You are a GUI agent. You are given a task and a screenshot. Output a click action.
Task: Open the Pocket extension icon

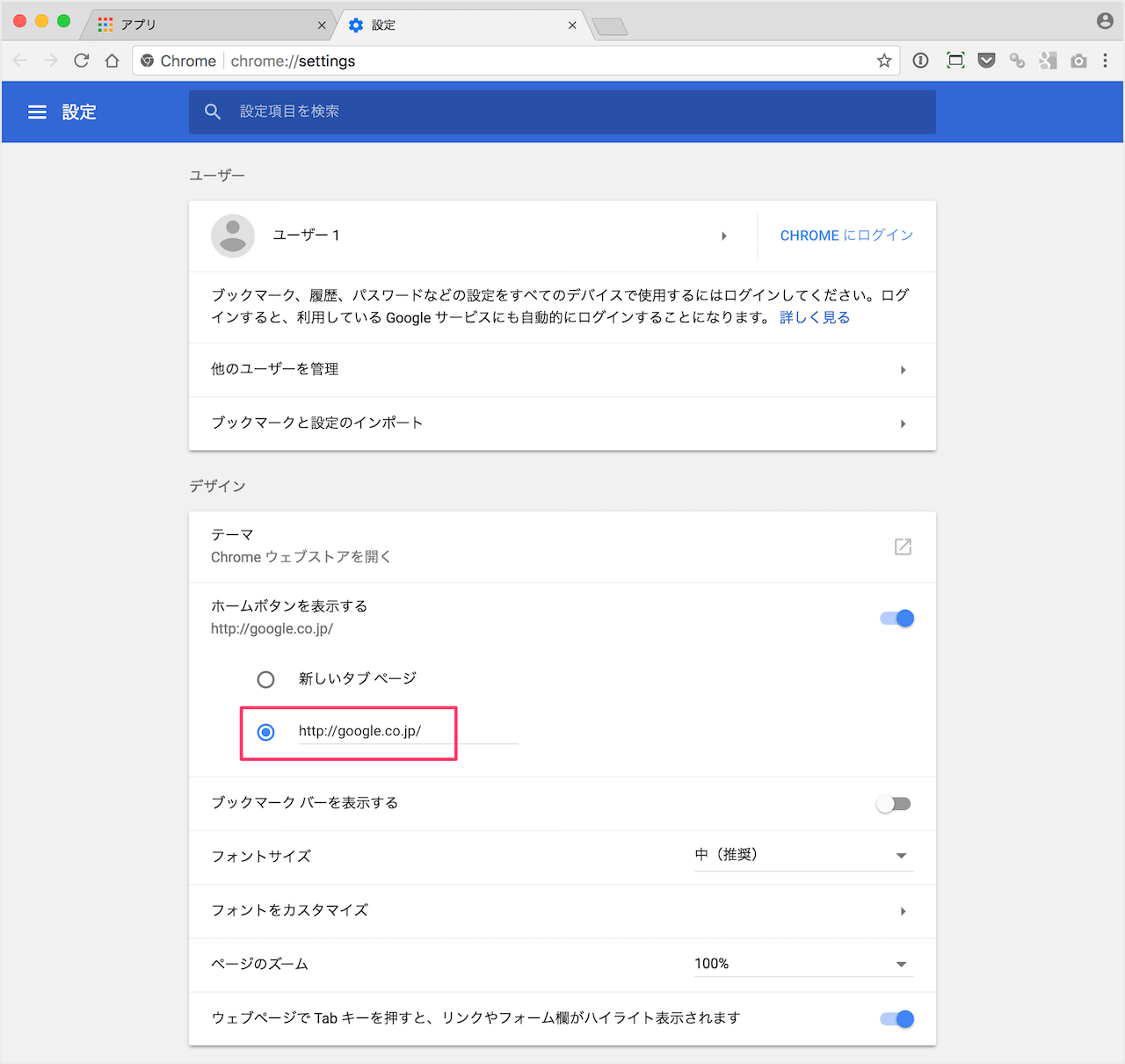pos(987,61)
